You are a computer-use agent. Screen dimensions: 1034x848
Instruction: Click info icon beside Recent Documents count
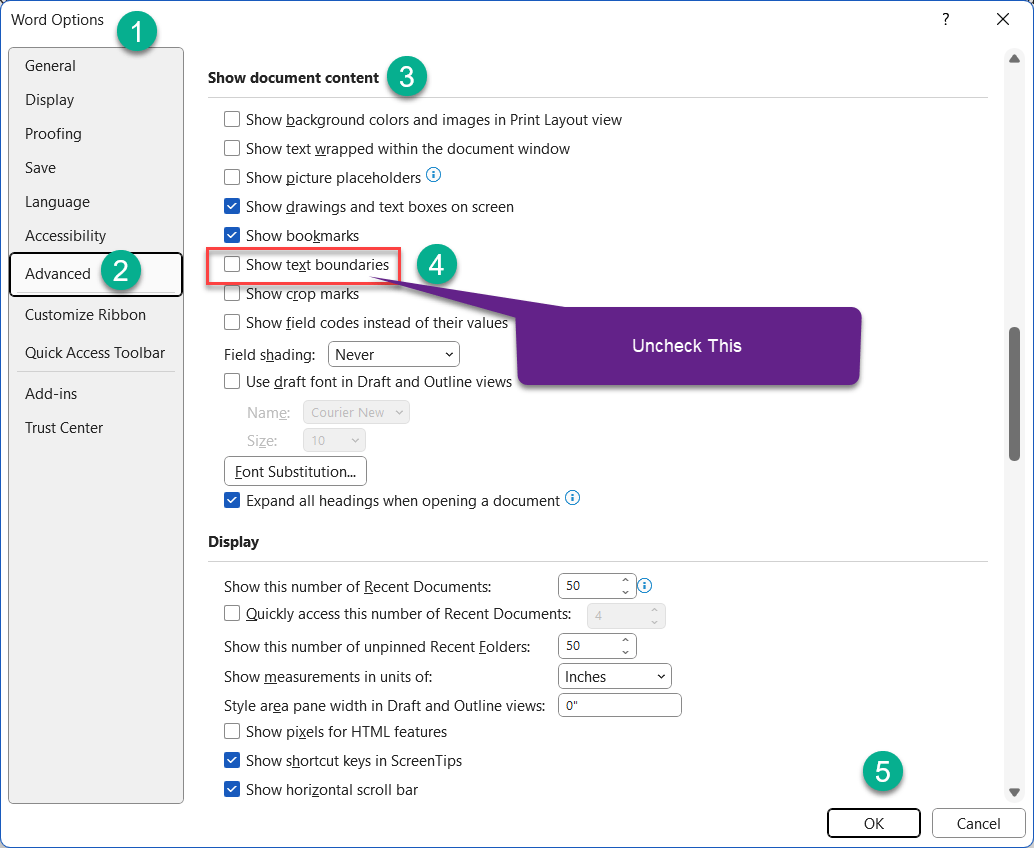pos(645,586)
